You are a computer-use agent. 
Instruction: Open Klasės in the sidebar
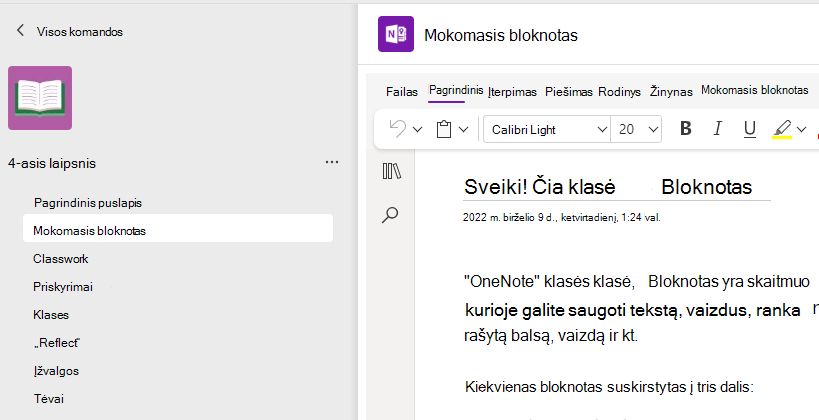[x=51, y=314]
